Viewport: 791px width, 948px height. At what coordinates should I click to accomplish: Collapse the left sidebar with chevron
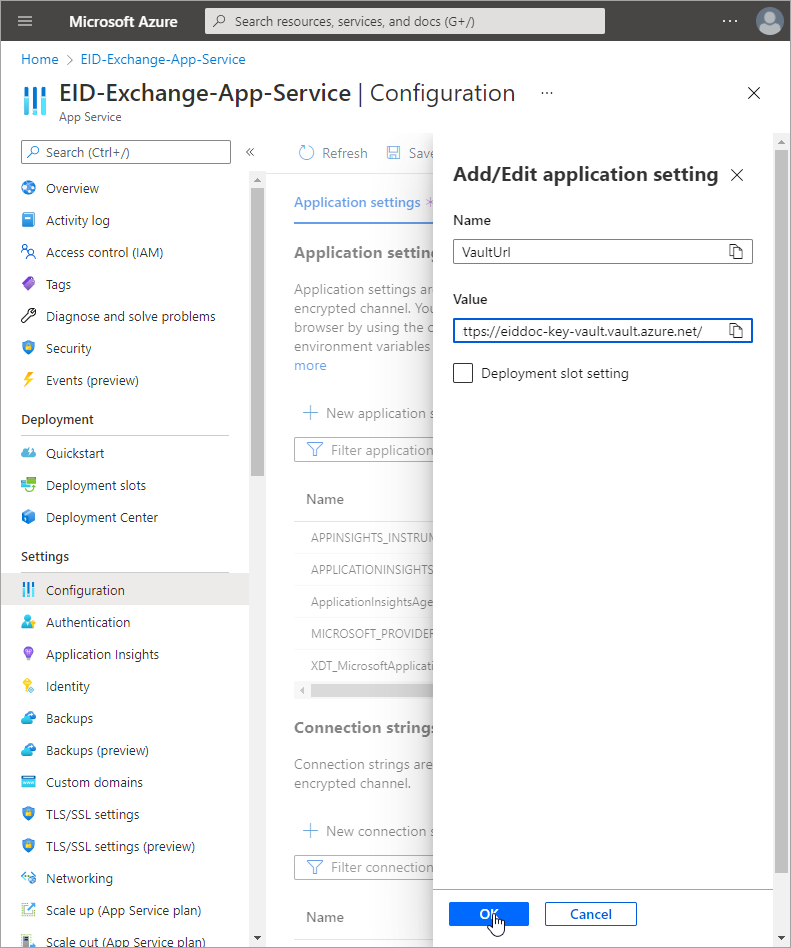(250, 152)
